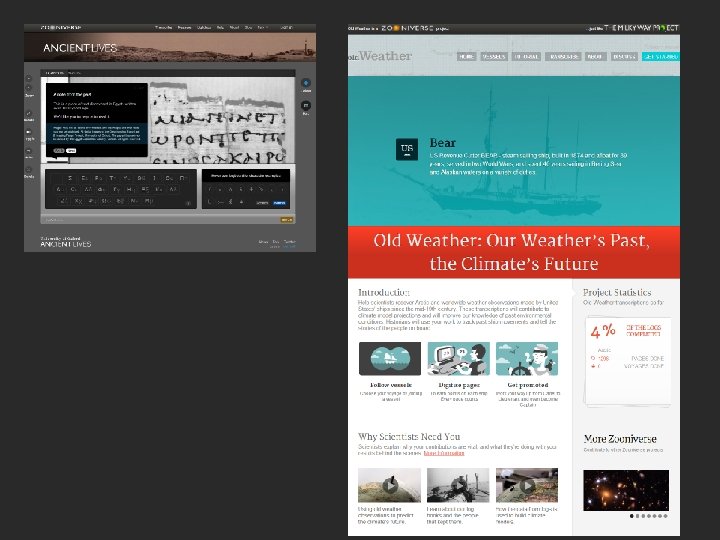This screenshot has height=540, width=720.
Task: Click the yellow button below the keyboard panel
Action: click(286, 220)
